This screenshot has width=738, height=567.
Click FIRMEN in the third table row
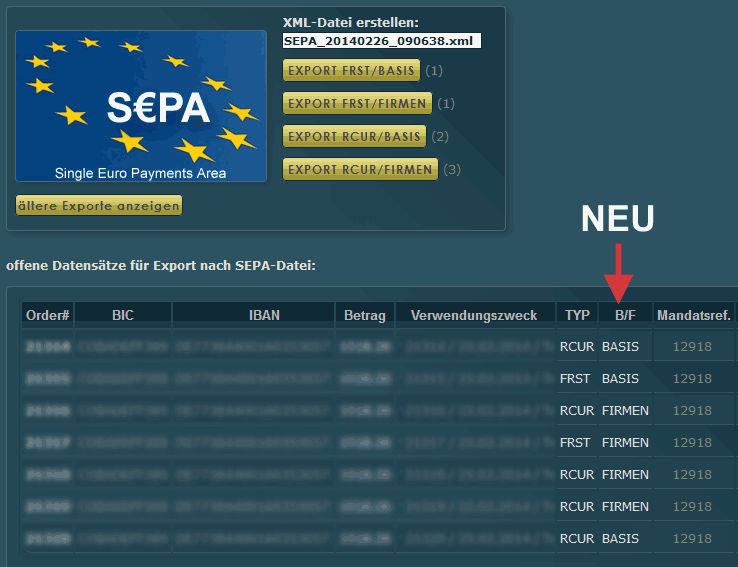click(625, 411)
